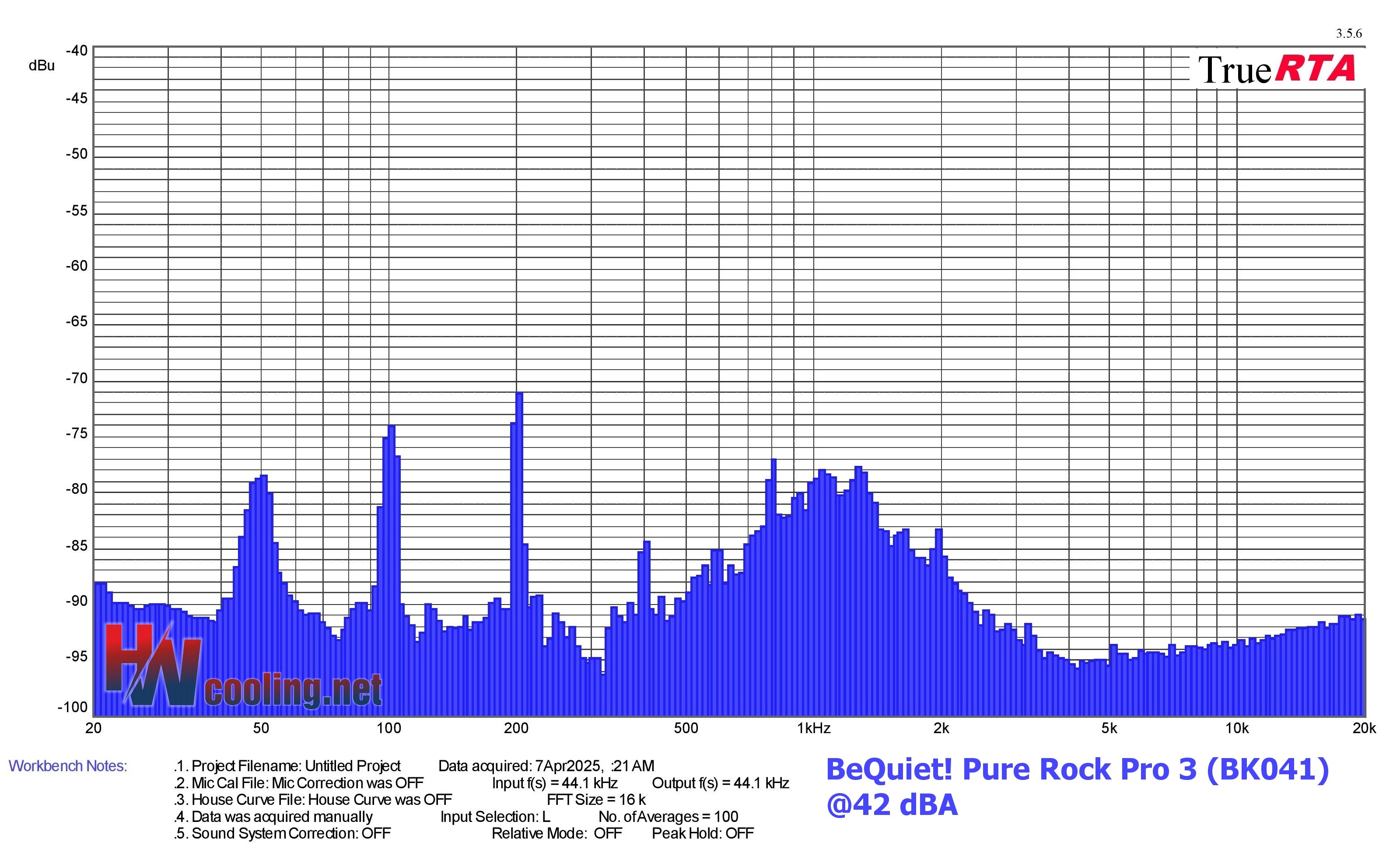This screenshot has width=1400, height=853.
Task: Click the "BeQuiet! Pure Rock Pro 3 (BK041)" title
Action: (x=1077, y=770)
